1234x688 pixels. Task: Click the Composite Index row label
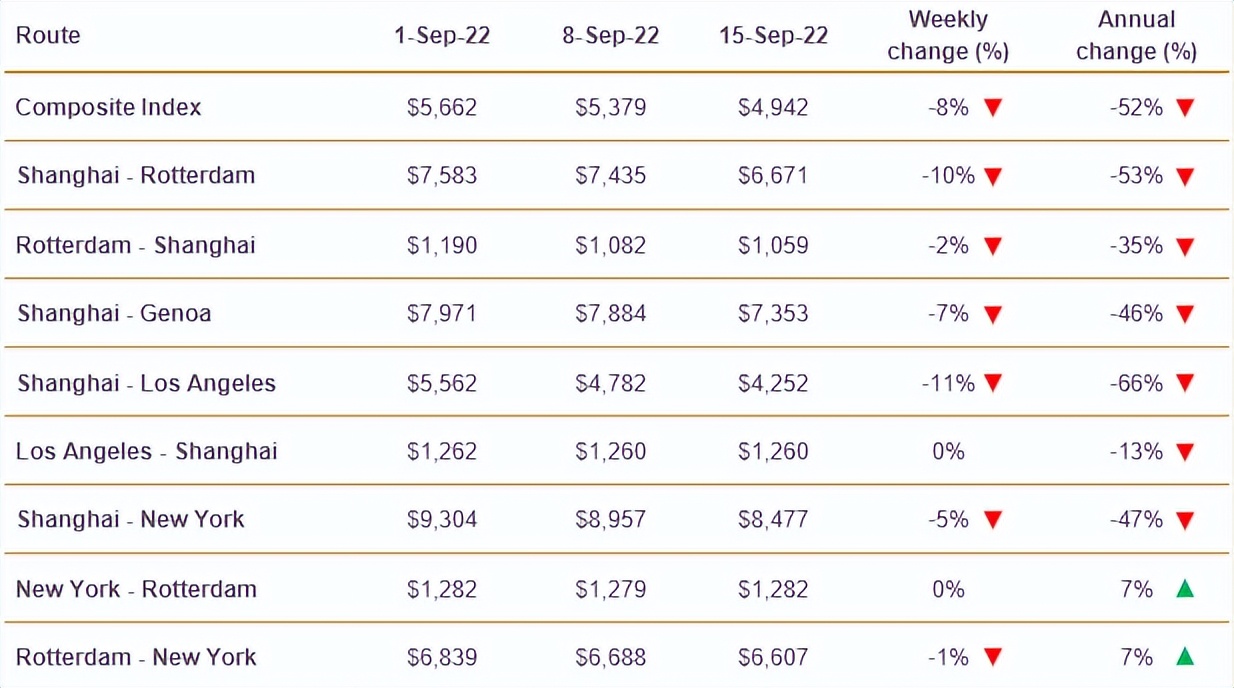click(x=108, y=108)
